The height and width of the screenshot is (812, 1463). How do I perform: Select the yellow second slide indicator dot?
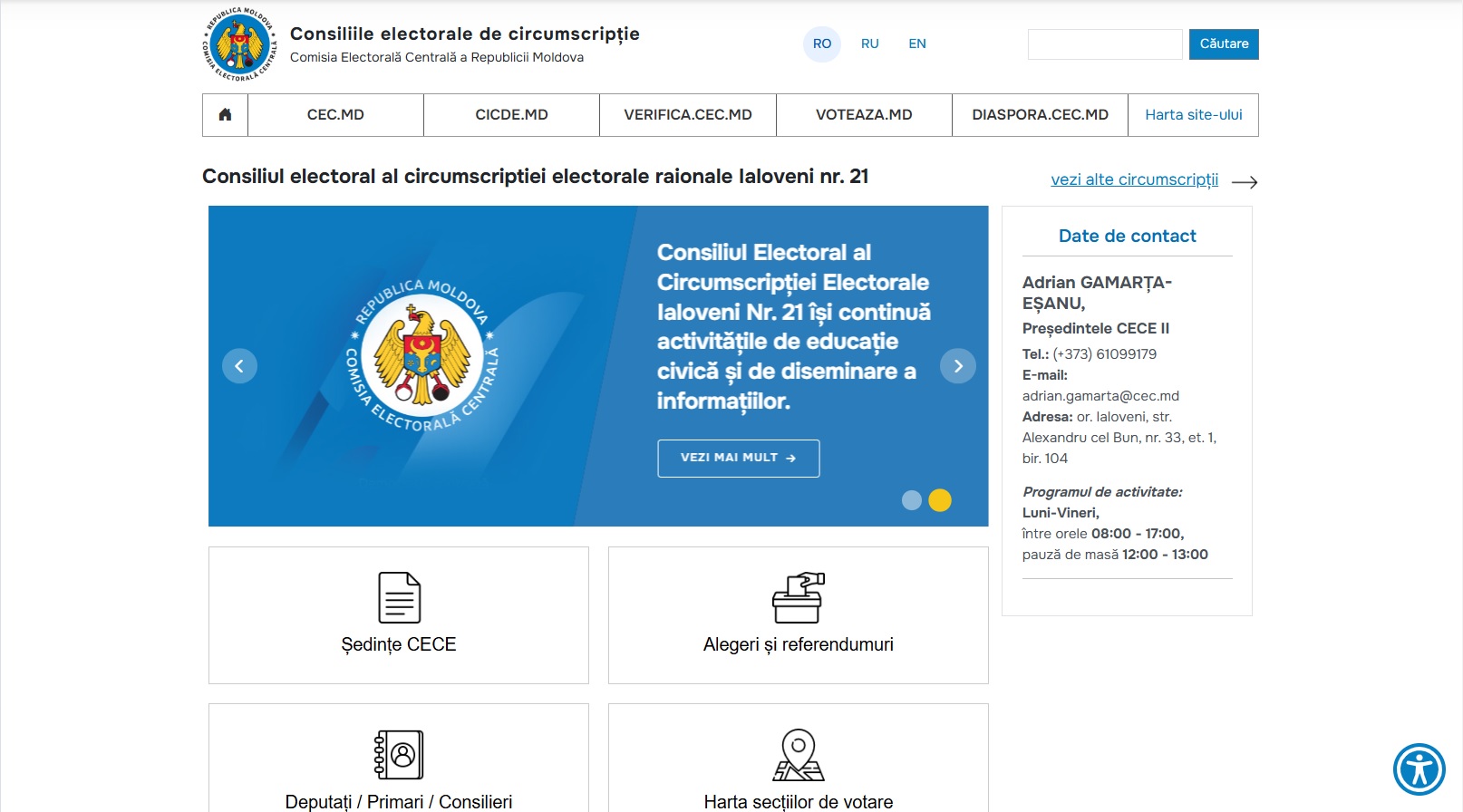point(940,500)
